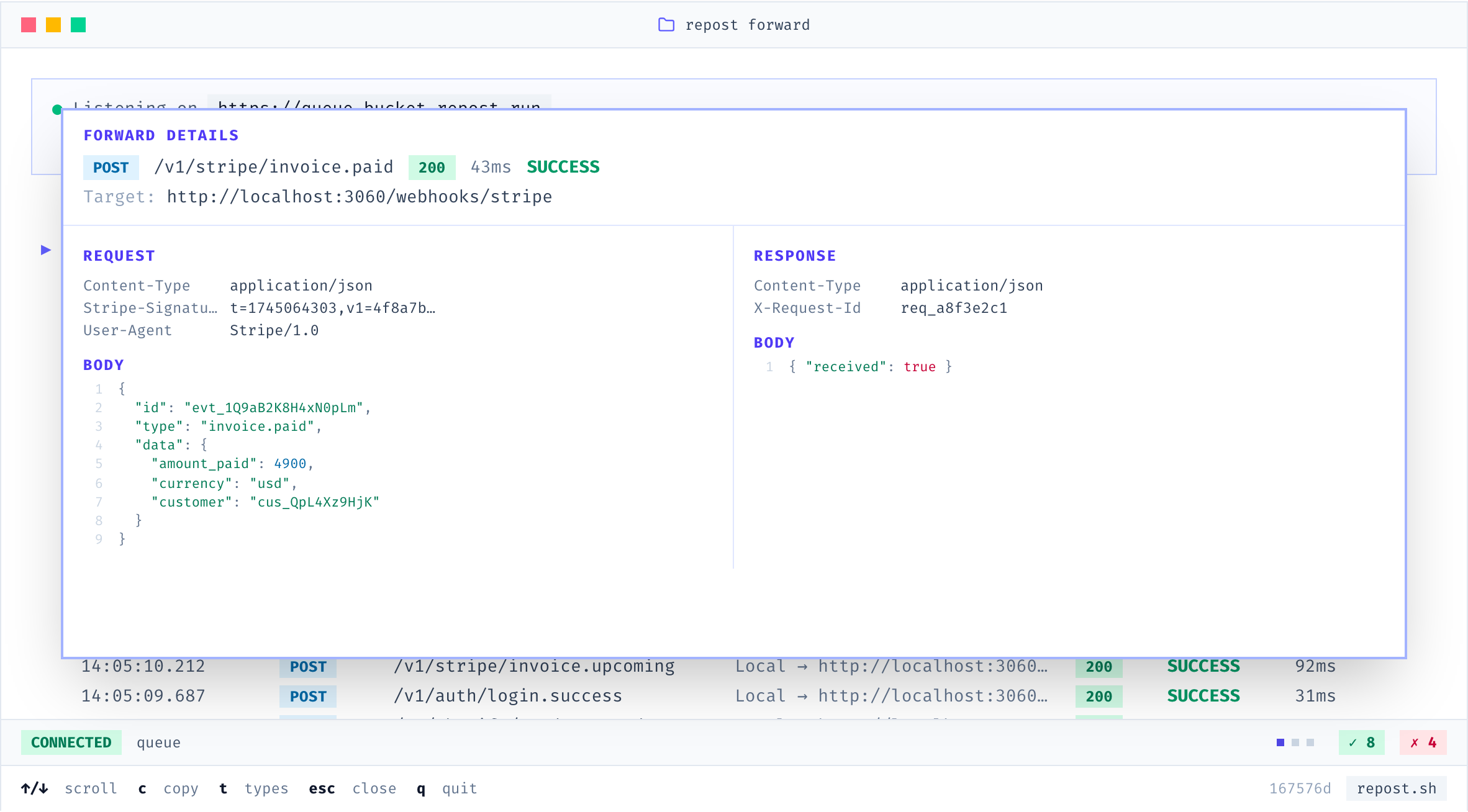This screenshot has height=812, width=1468.
Task: Click the yellow minimize window dot
Action: [x=53, y=25]
